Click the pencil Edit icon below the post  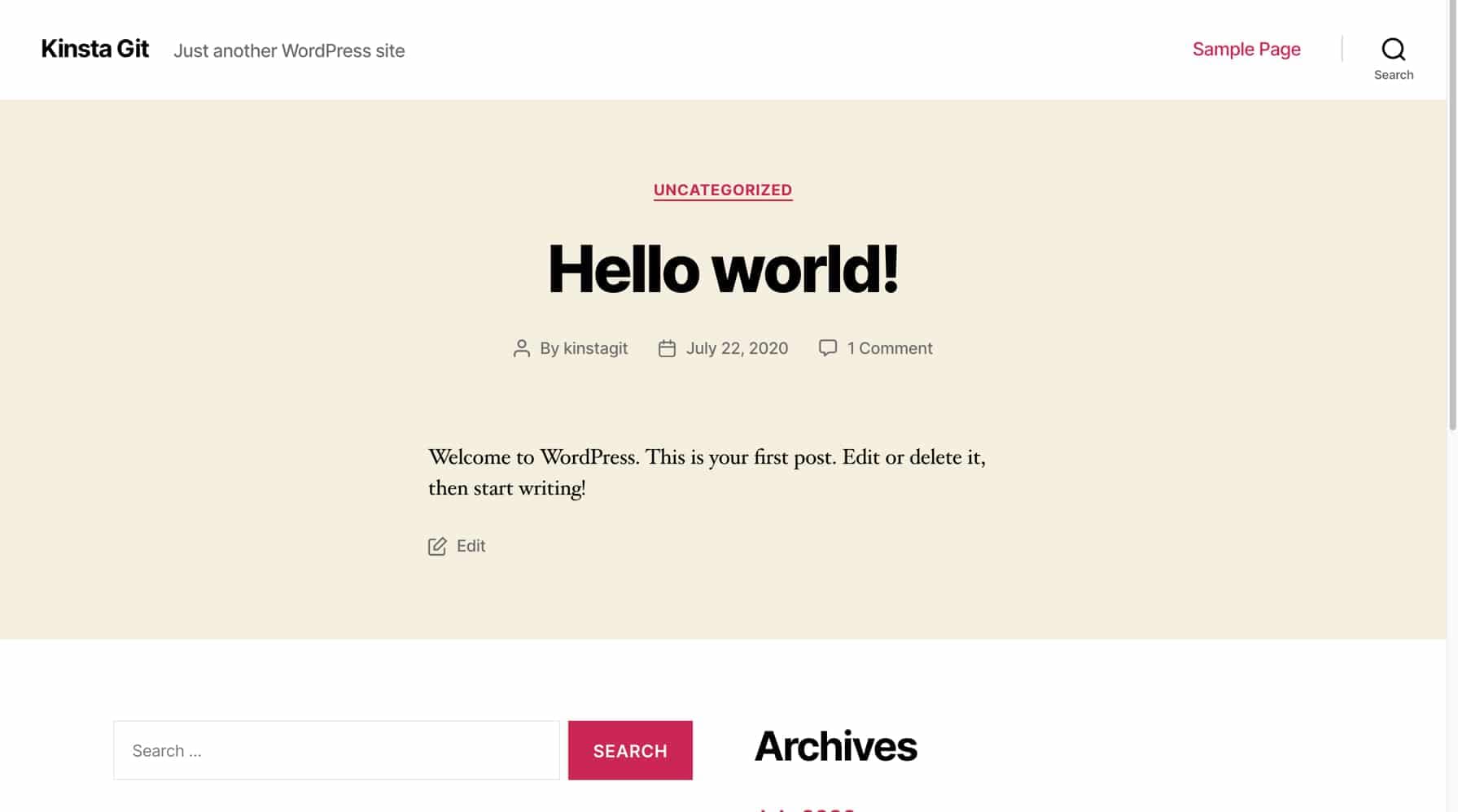(437, 546)
